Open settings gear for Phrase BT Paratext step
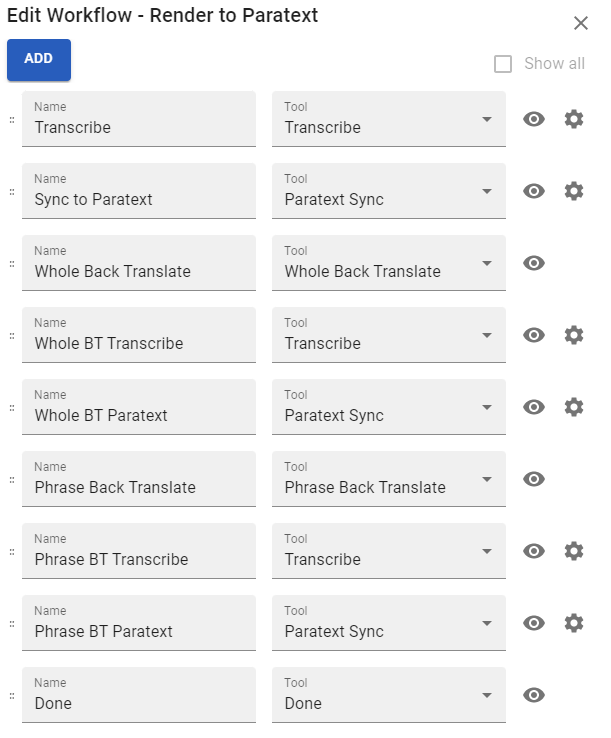Screen dimensions: 611x738 pyautogui.click(x=574, y=623)
